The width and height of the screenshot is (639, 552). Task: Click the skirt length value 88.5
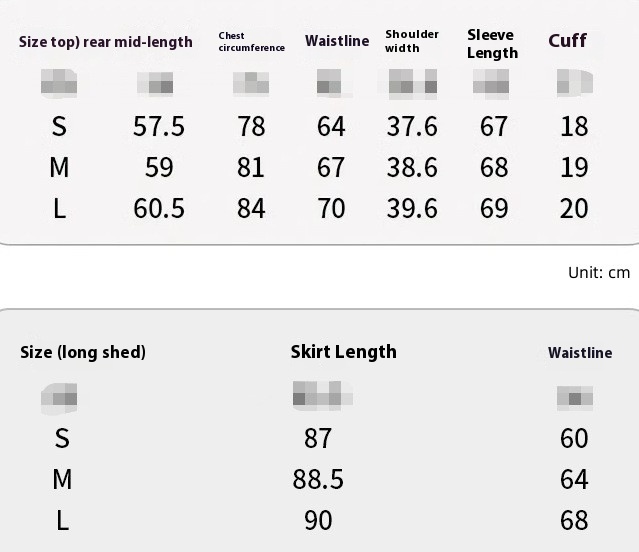point(318,479)
